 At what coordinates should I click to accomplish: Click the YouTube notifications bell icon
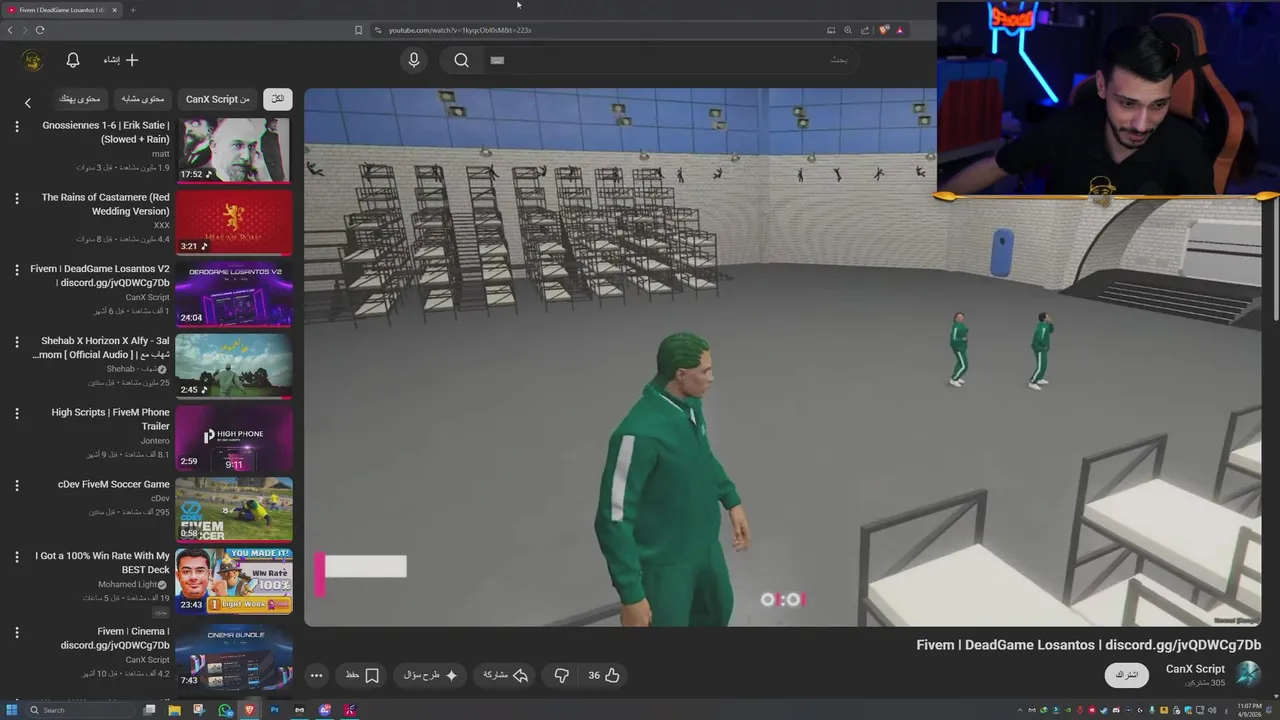click(x=73, y=60)
